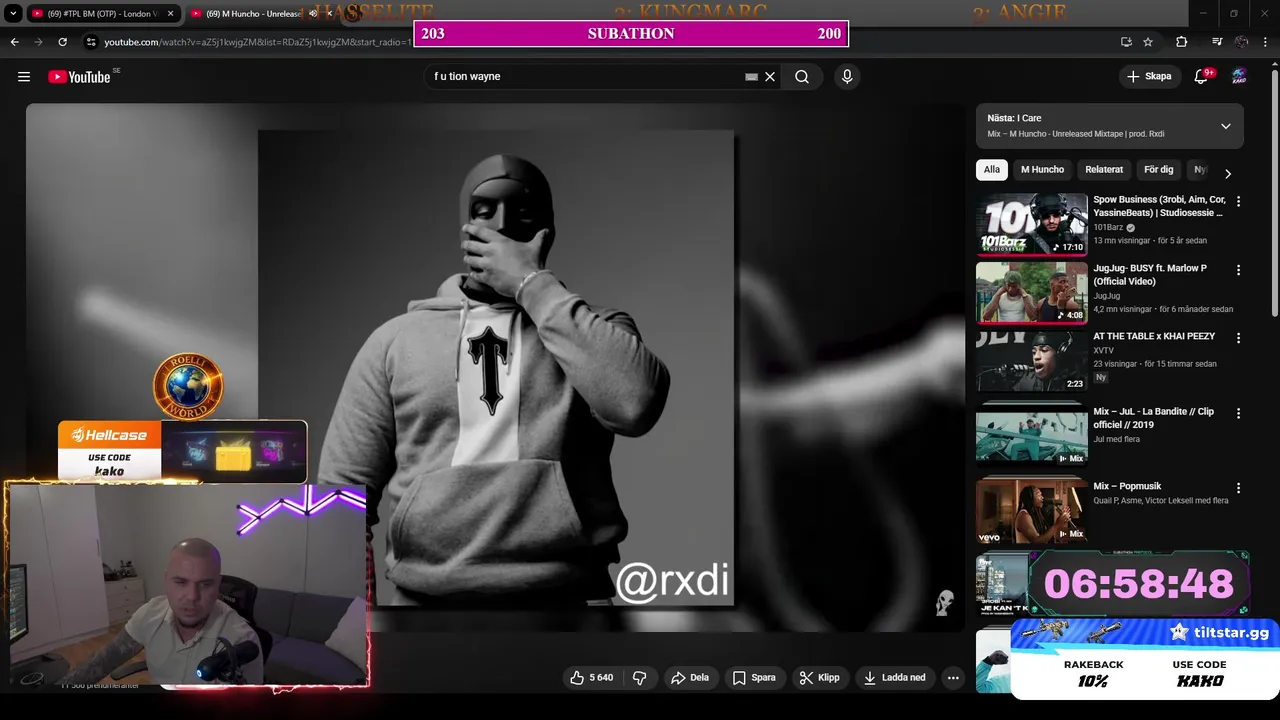The width and height of the screenshot is (1280, 720).
Task: Click the Skapa create button
Action: pyautogui.click(x=1149, y=77)
